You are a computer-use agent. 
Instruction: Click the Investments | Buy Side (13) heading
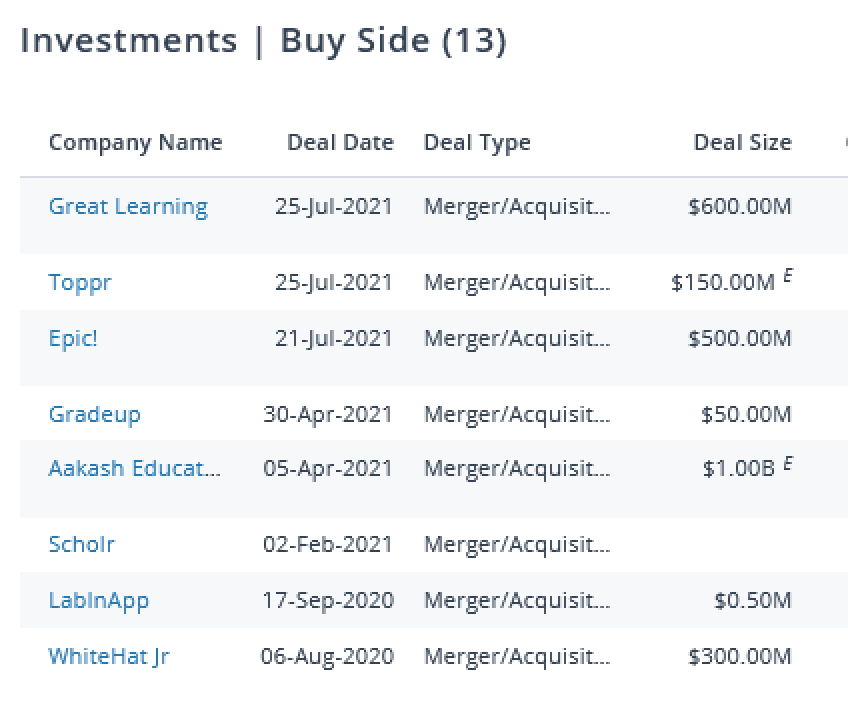click(263, 41)
